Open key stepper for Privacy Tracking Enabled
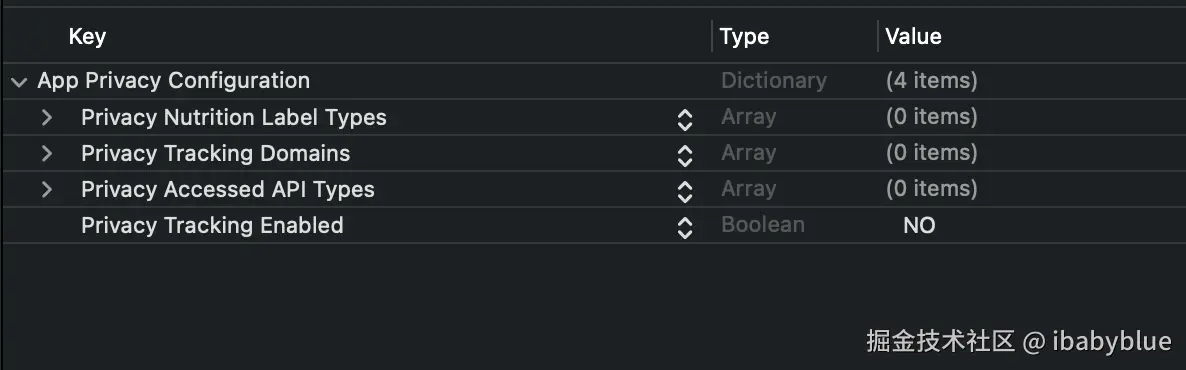Viewport: 1186px width, 370px height. [685, 228]
